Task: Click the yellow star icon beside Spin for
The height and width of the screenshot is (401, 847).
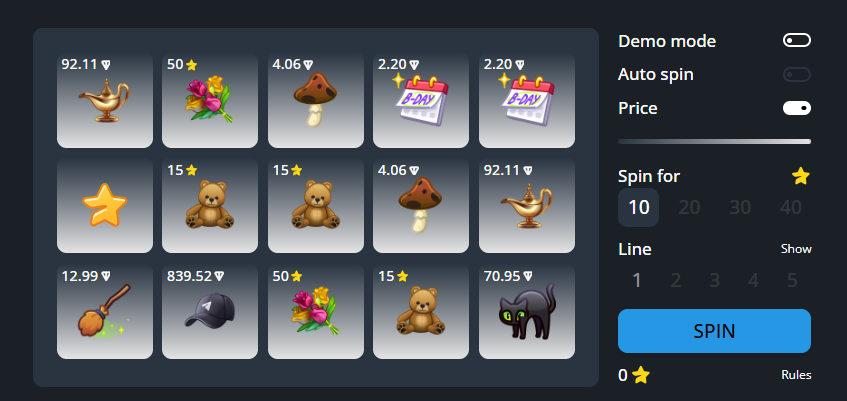Action: tap(801, 176)
